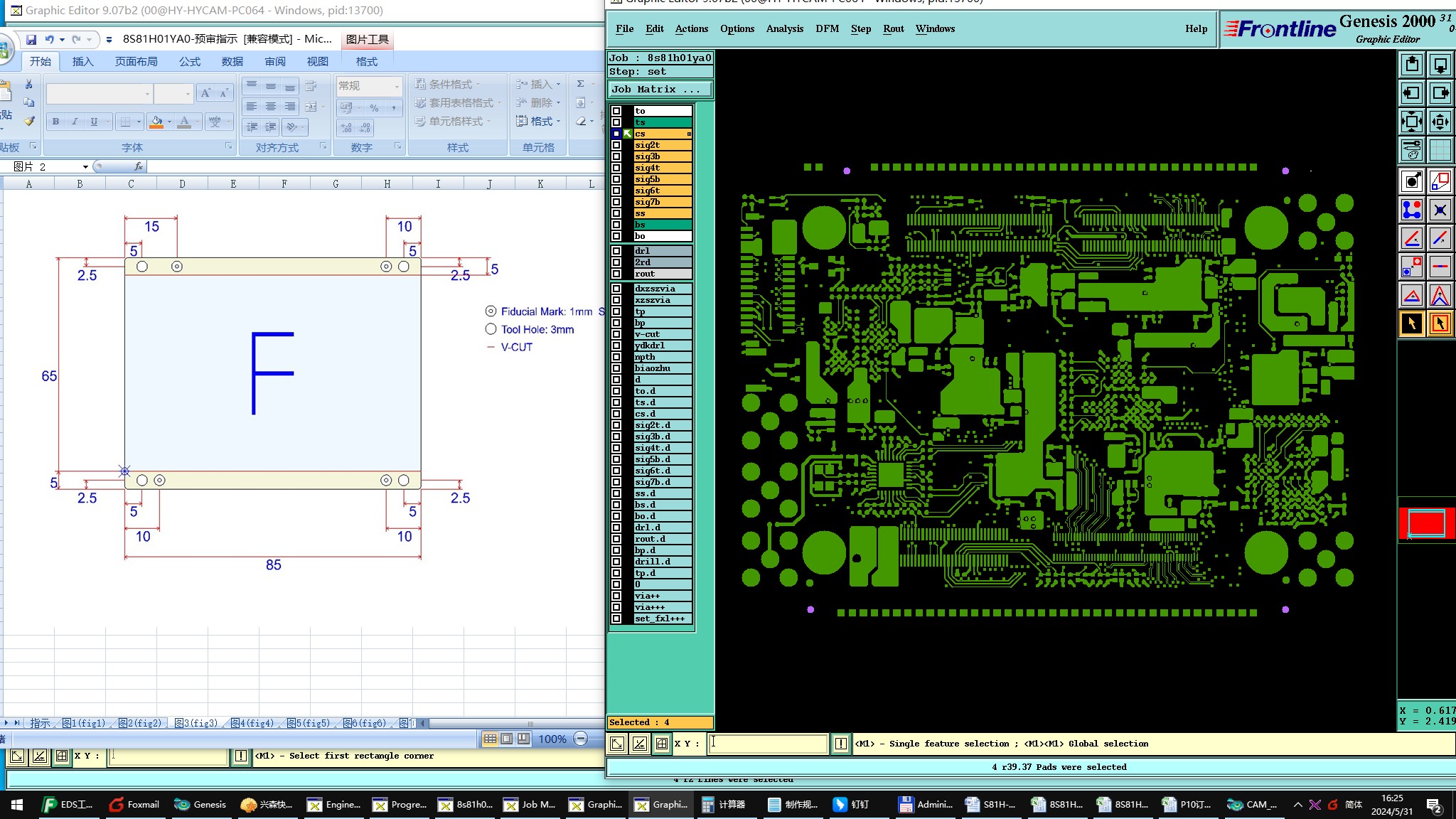The width and height of the screenshot is (1456, 819).
Task: Select the yellow arrow selection tool
Action: point(1412,323)
